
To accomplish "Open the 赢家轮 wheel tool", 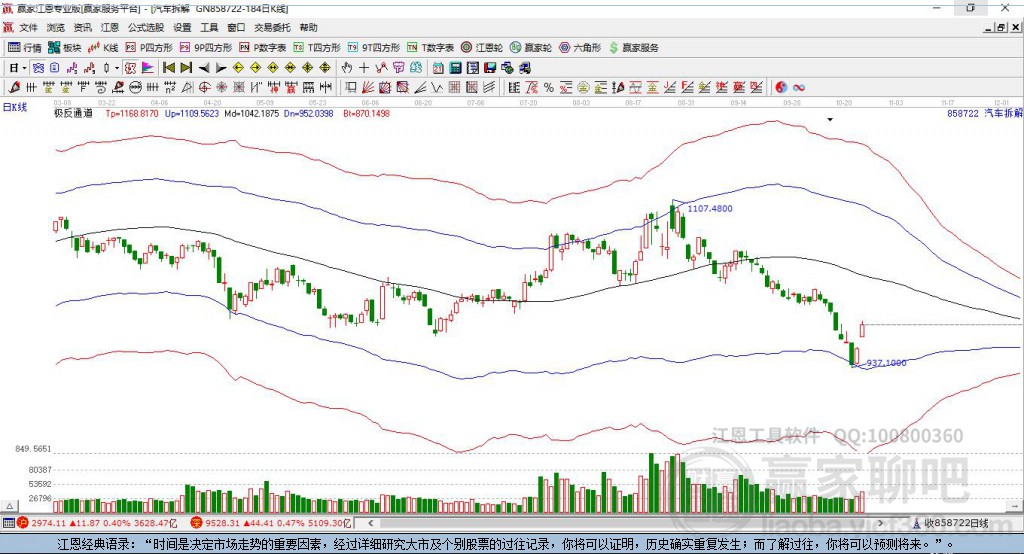I will (x=531, y=48).
